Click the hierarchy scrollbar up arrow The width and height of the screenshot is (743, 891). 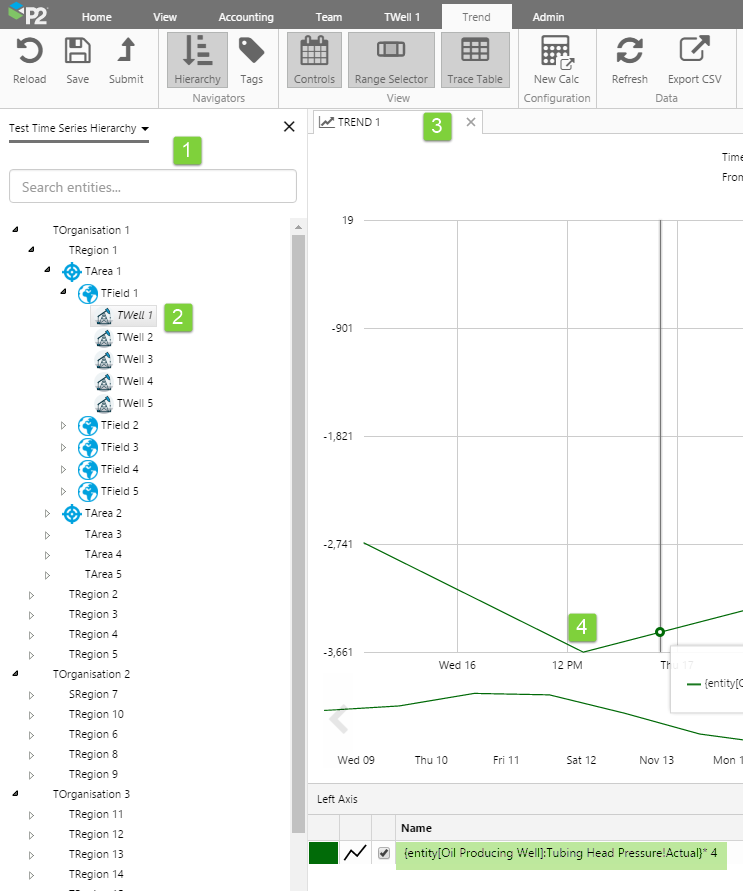(298, 227)
